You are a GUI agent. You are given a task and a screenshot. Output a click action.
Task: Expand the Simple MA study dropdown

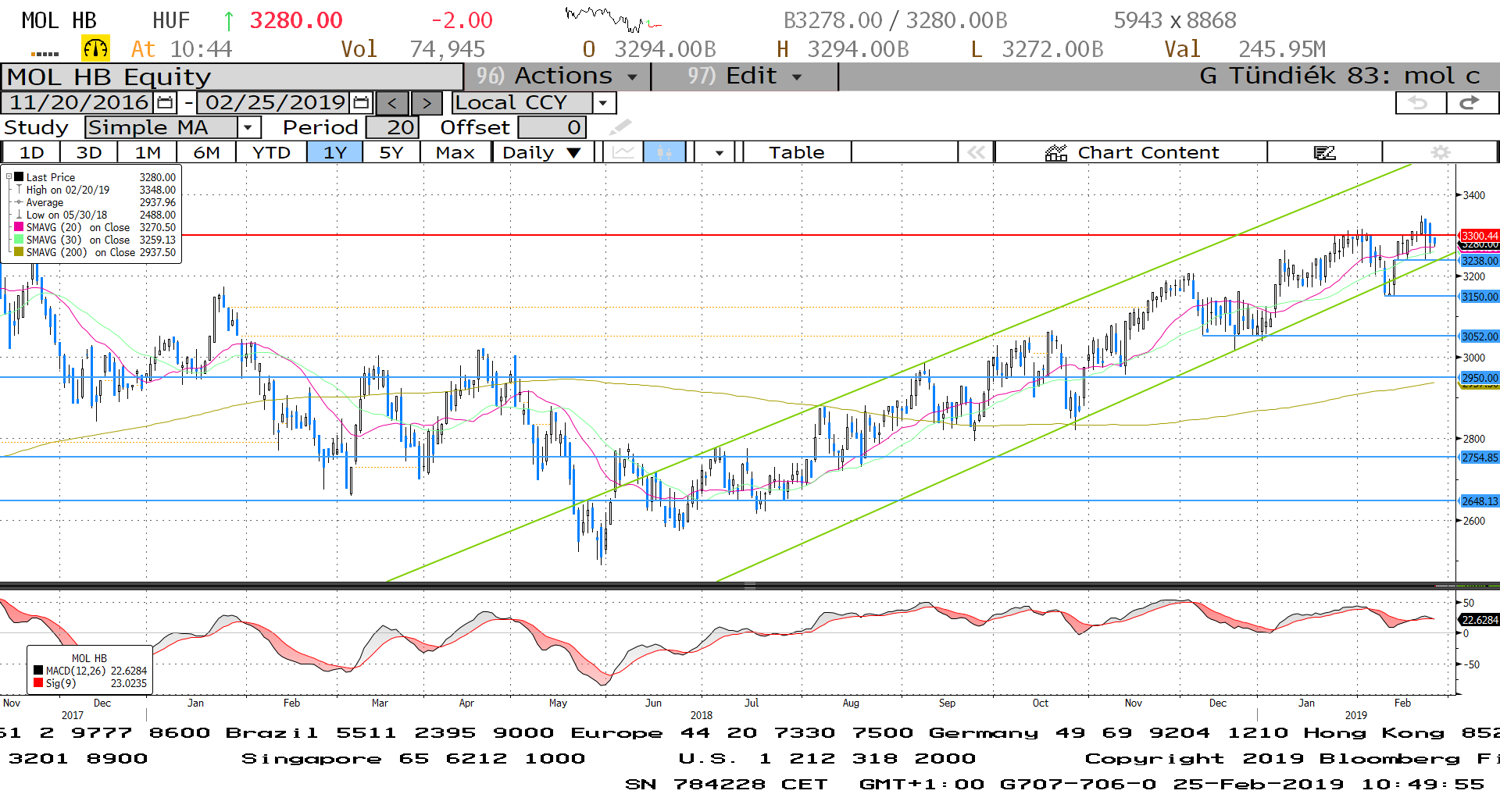248,127
